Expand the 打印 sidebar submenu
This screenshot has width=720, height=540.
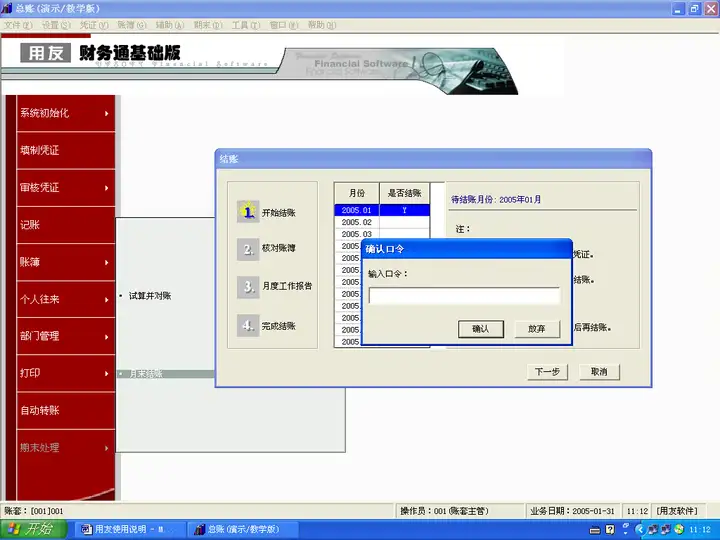point(66,373)
